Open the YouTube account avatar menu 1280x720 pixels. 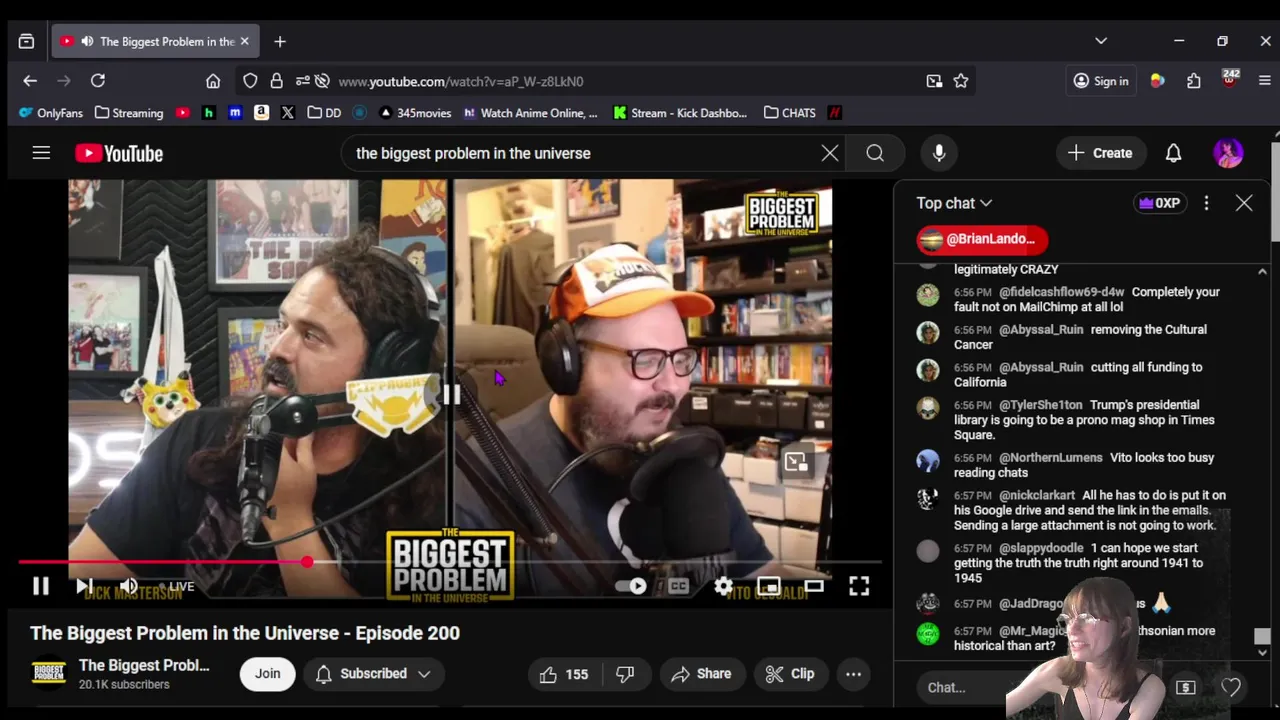(1228, 153)
